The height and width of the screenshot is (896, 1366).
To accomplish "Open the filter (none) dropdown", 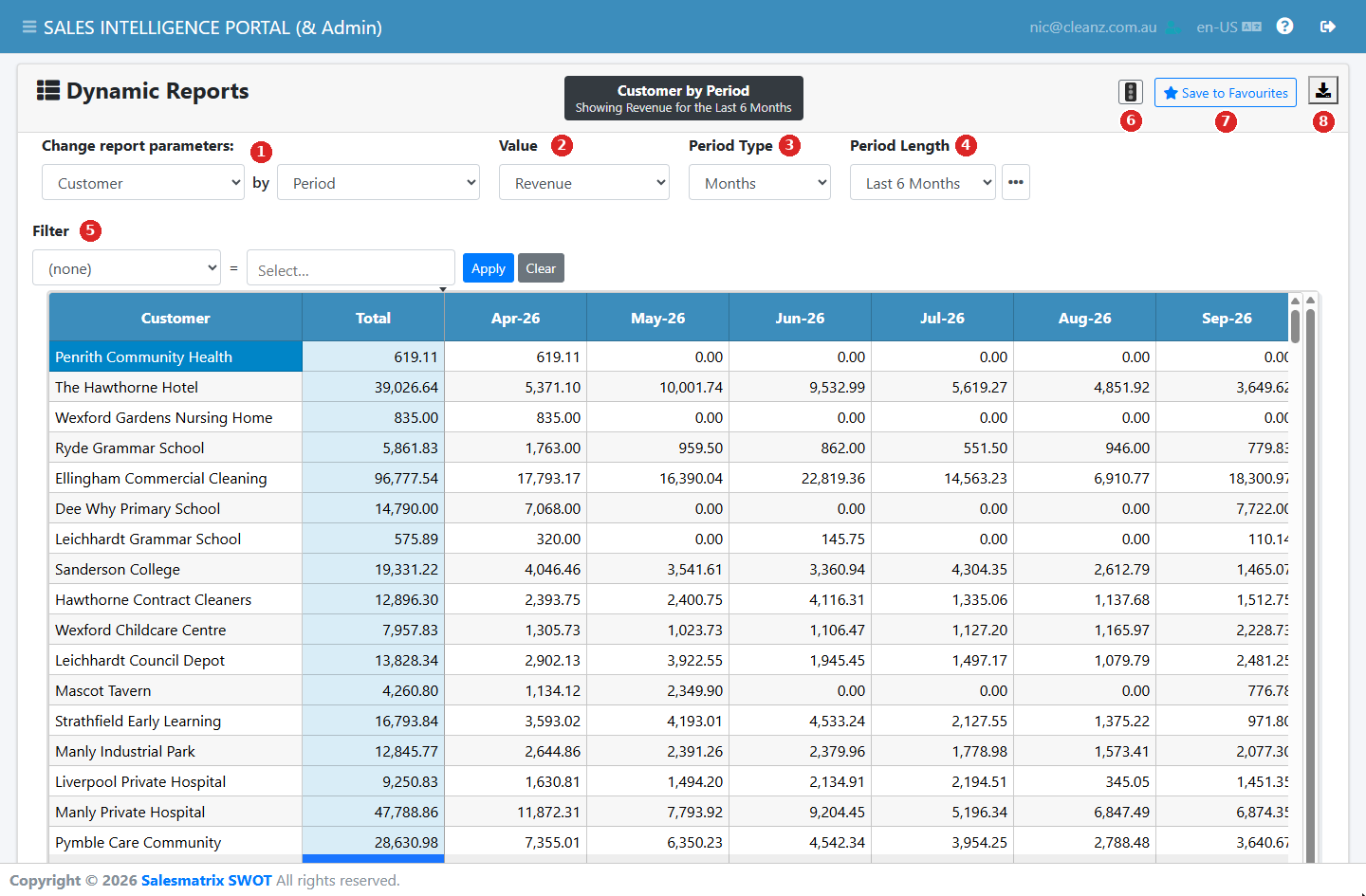I will click(126, 267).
